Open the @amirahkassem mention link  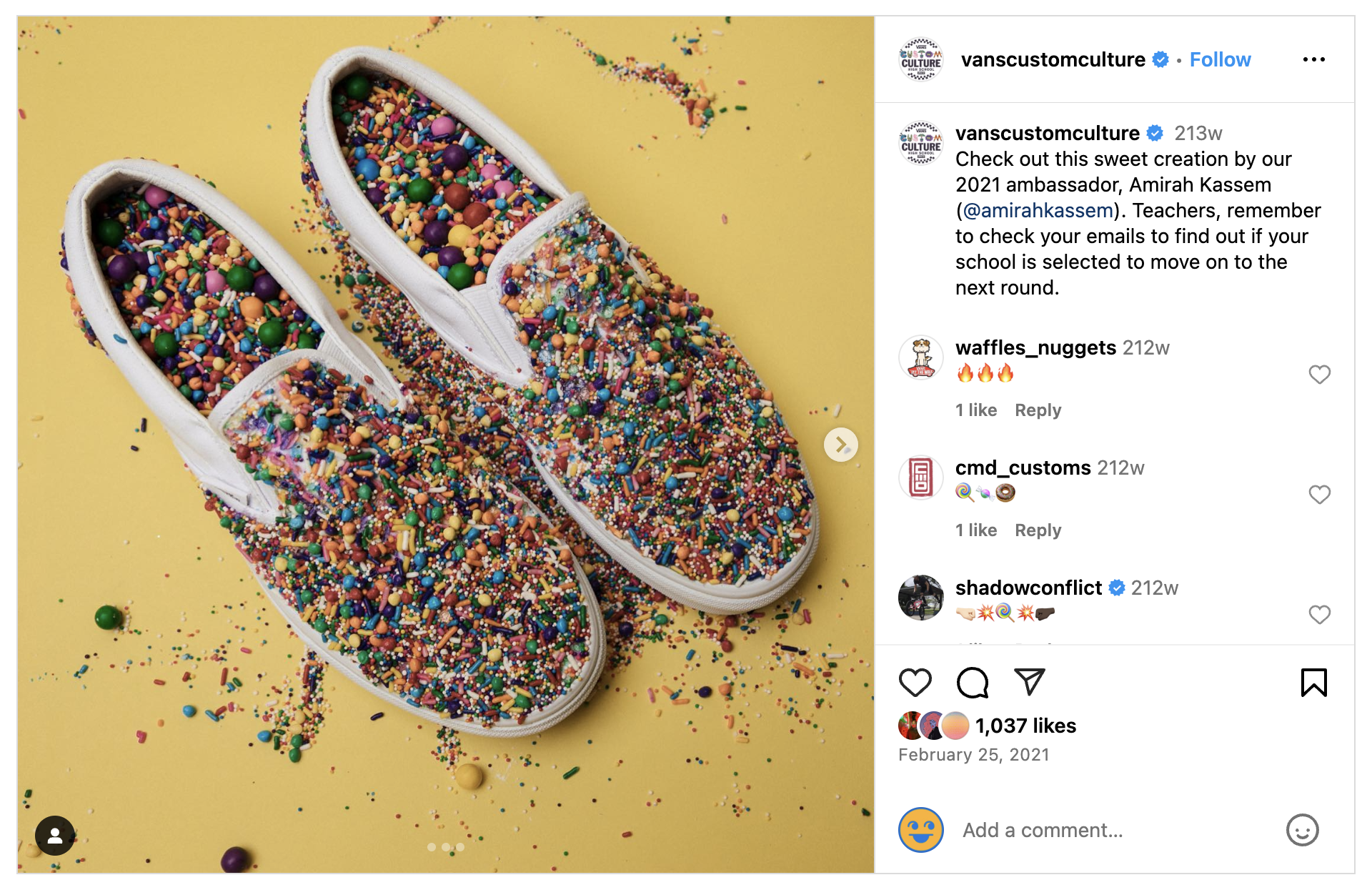tap(1038, 211)
